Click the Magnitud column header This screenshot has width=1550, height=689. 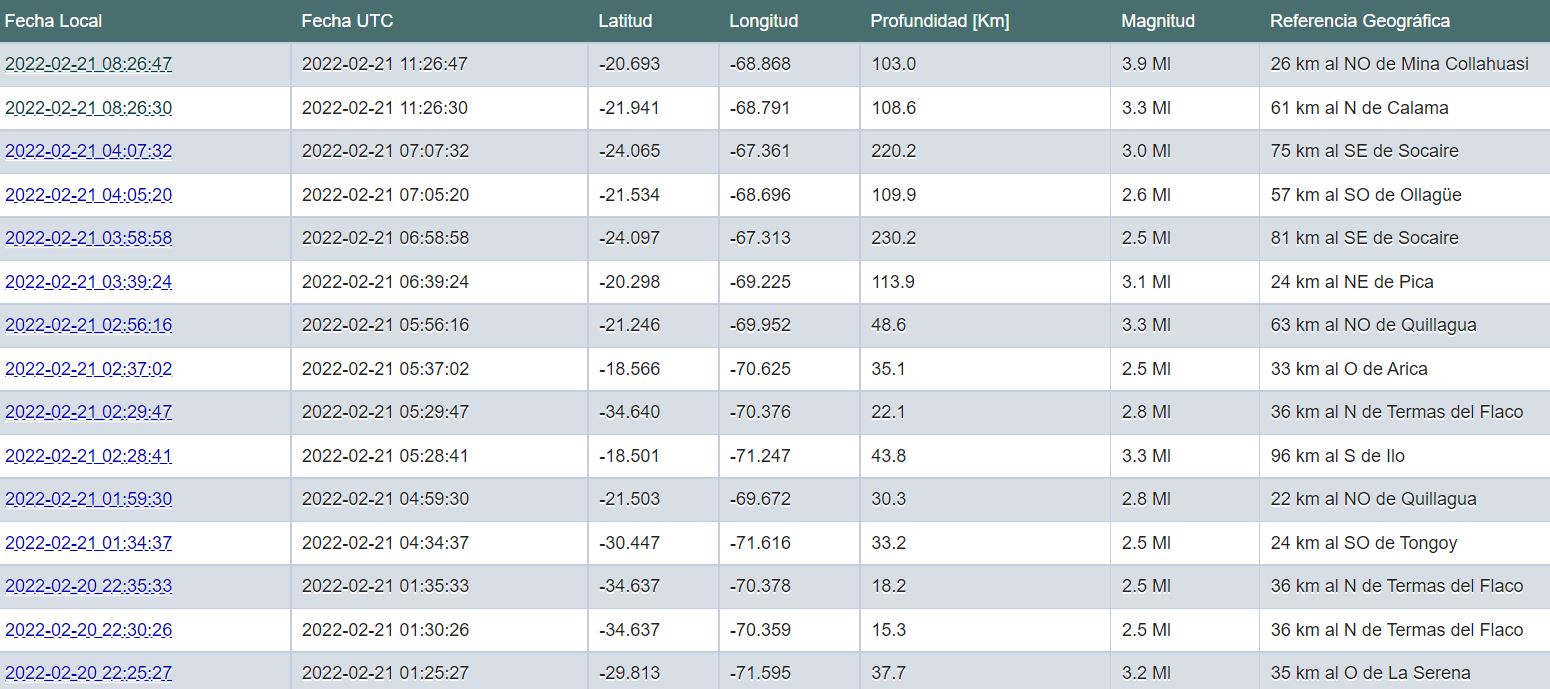(x=1157, y=21)
